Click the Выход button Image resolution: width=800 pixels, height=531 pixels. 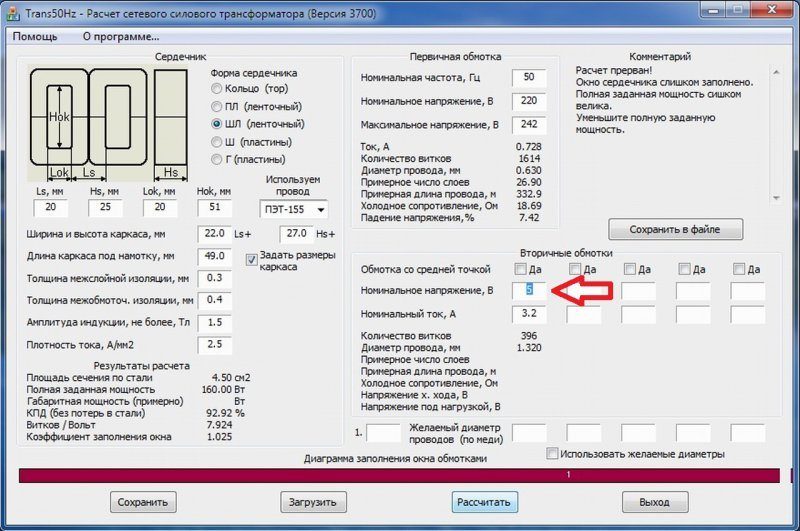pos(655,502)
